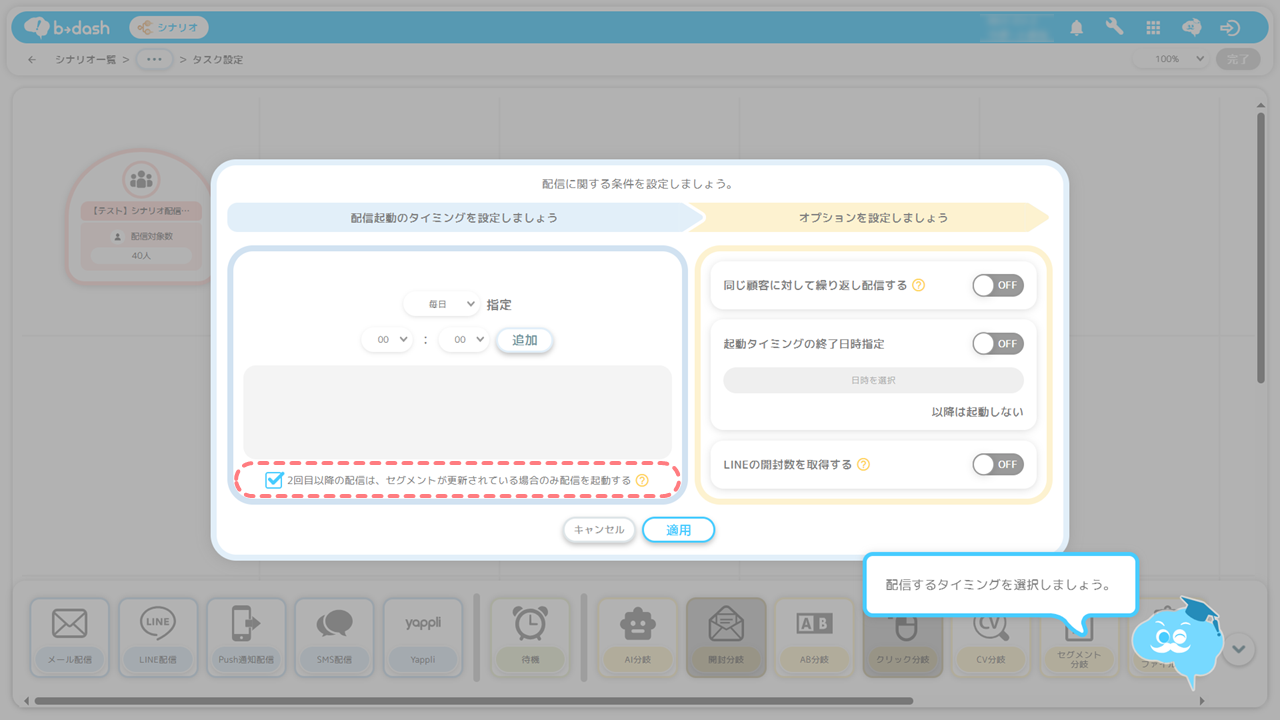This screenshot has width=1280, height=720.
Task: Click the scroll-right arrow of tile scrollbar
Action: pos(1202,701)
